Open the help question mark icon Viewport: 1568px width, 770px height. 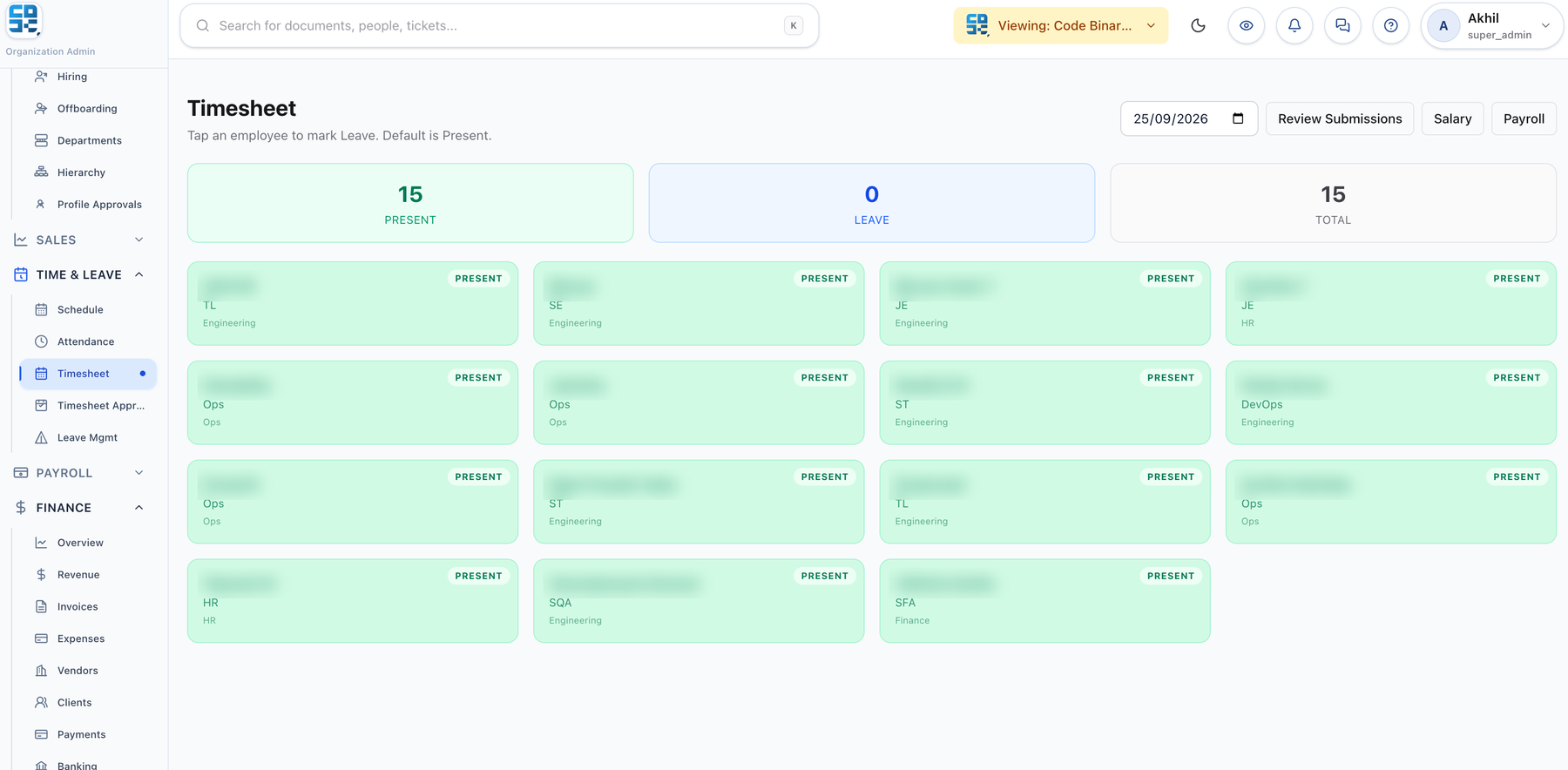click(1391, 26)
